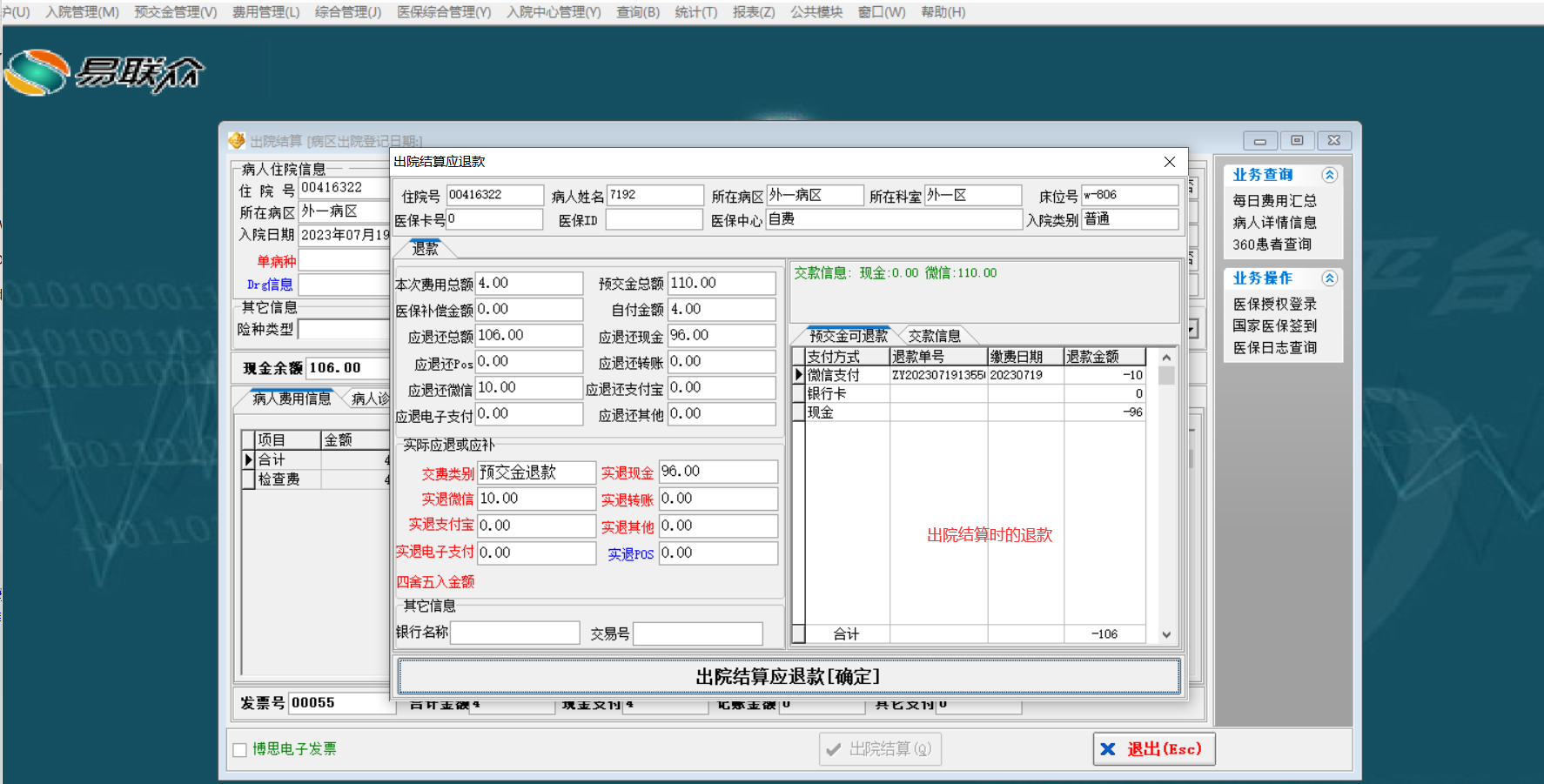
Task: Switch to the 预交金可退款 tab
Action: click(x=849, y=336)
